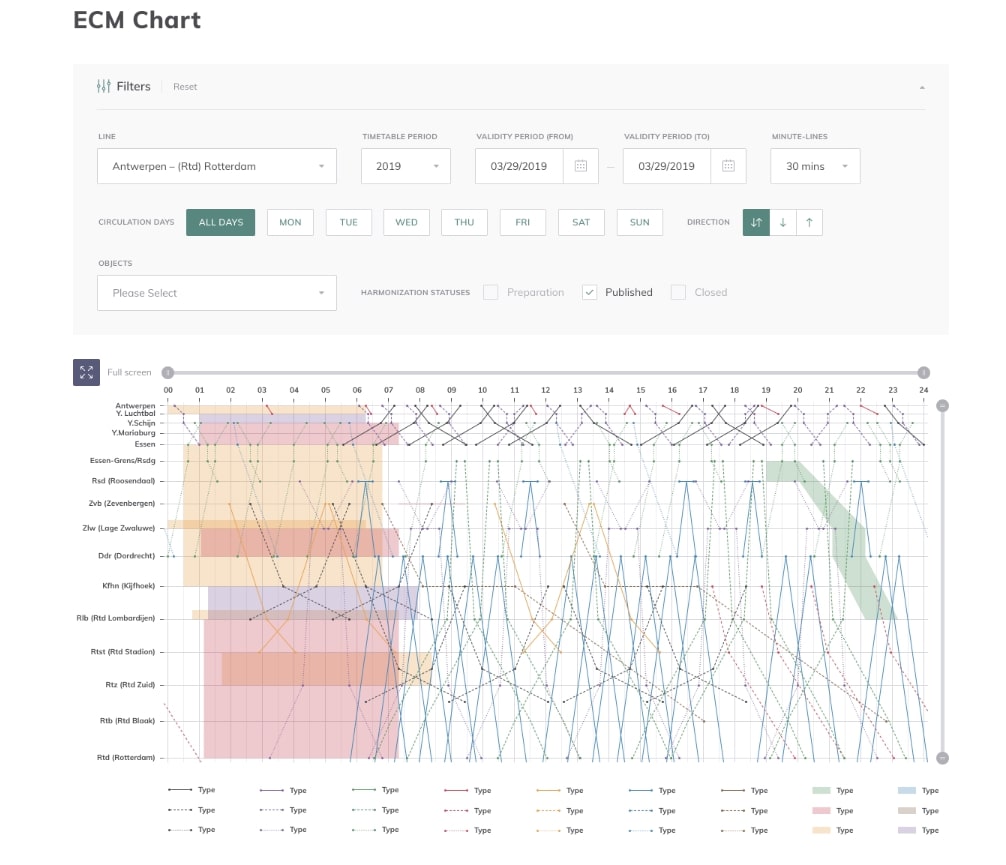Click the left handle of time range slider
The height and width of the screenshot is (865, 1006).
click(168, 372)
